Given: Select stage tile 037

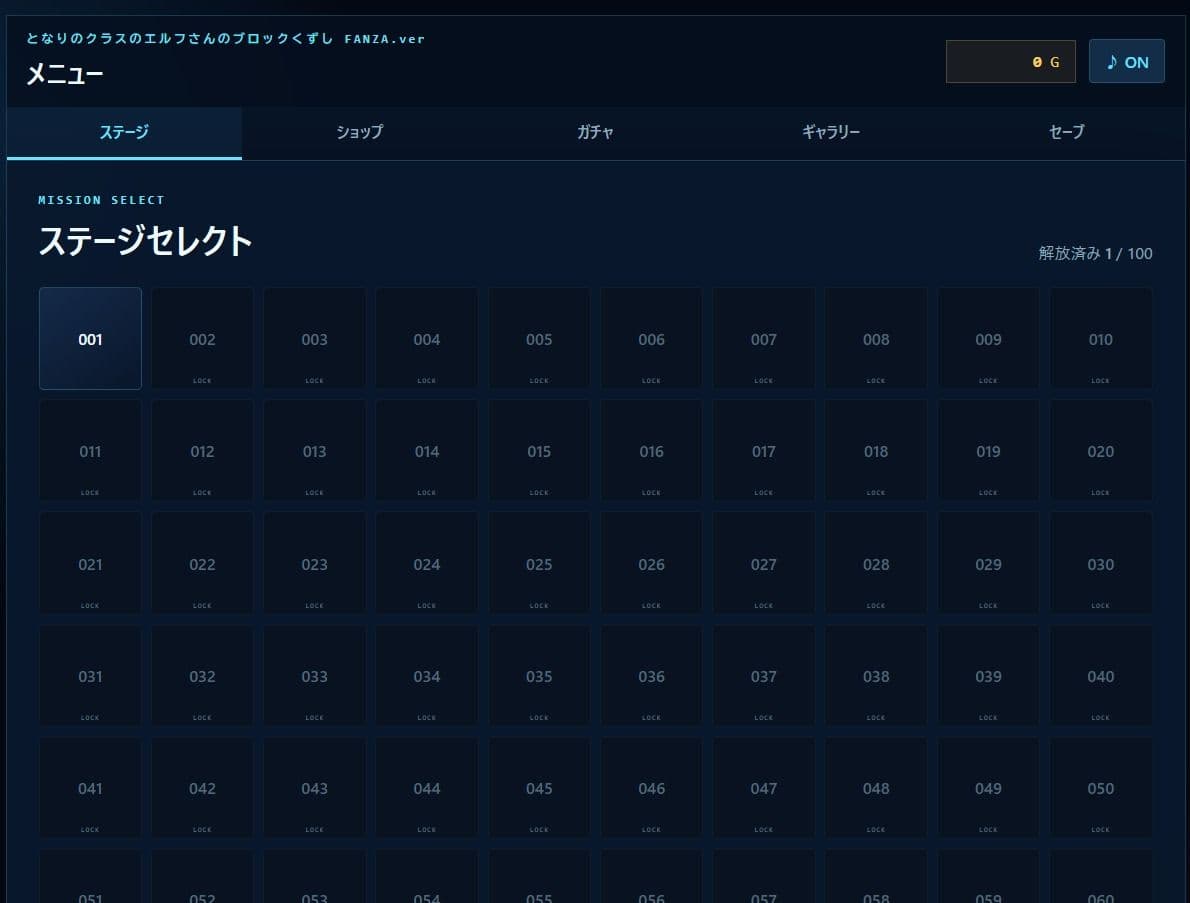Looking at the screenshot, I should pos(764,675).
